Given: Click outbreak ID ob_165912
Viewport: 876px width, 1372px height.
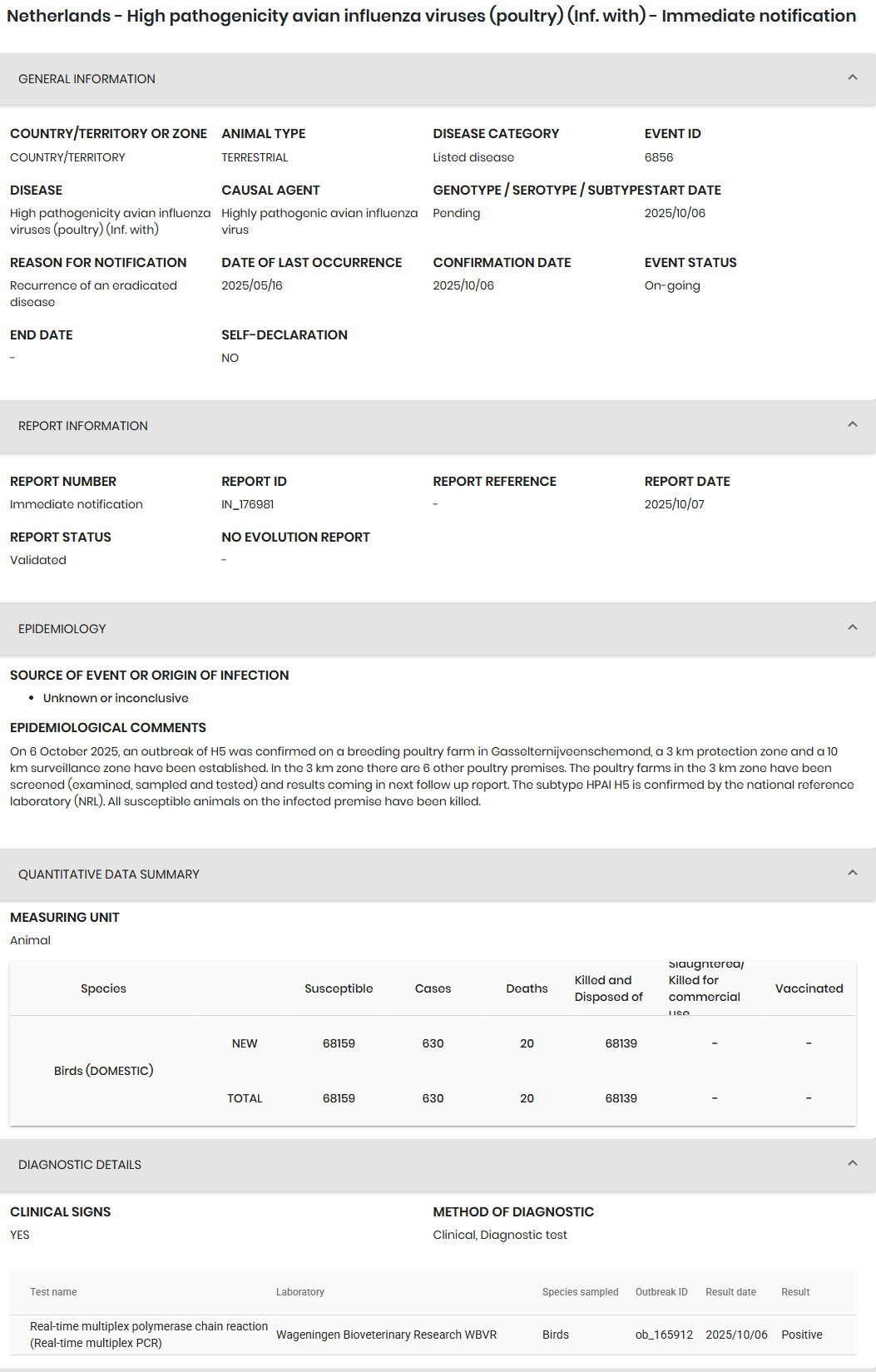Looking at the screenshot, I should click(664, 1335).
